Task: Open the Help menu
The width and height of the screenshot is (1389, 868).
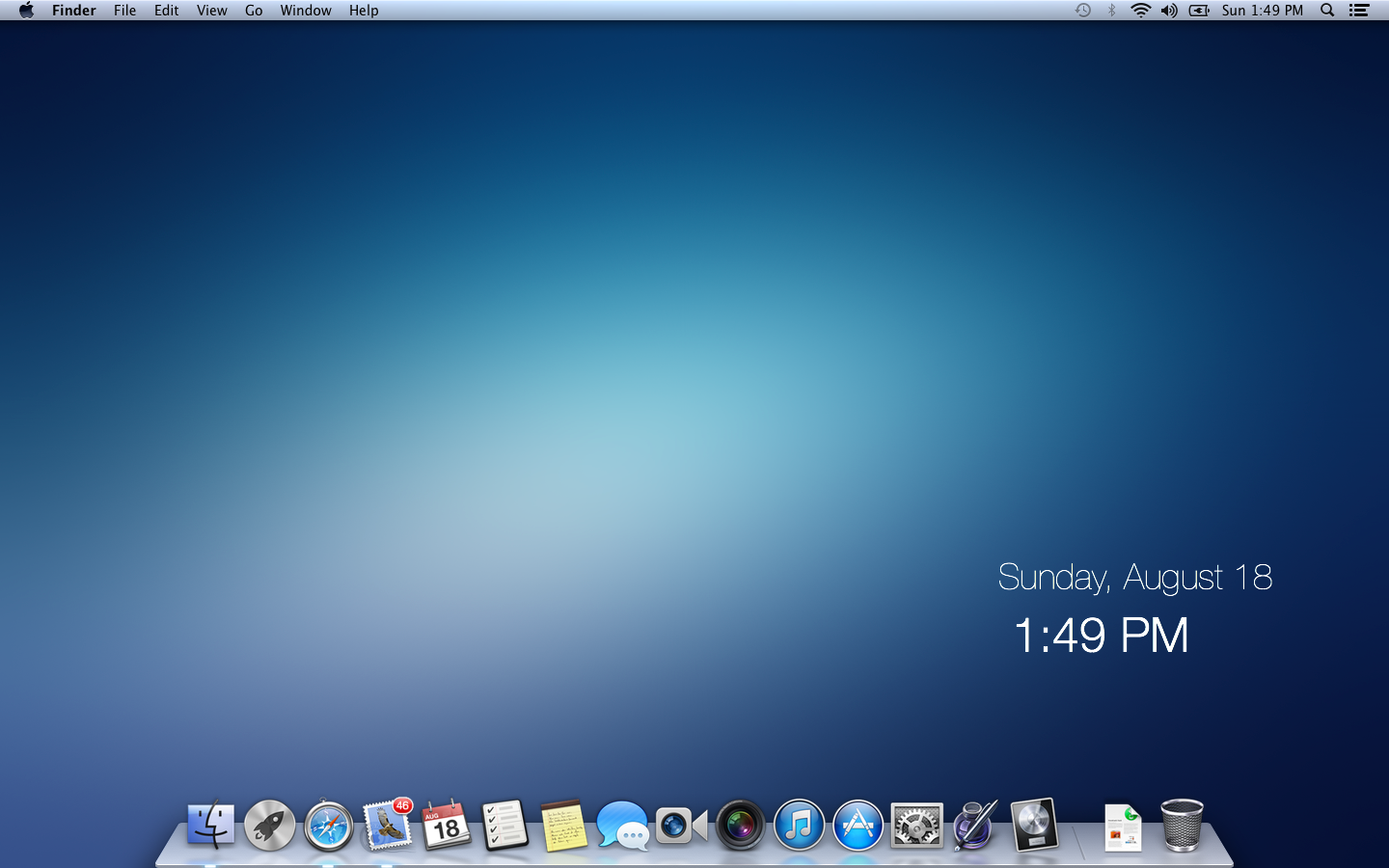Action: pyautogui.click(x=364, y=10)
